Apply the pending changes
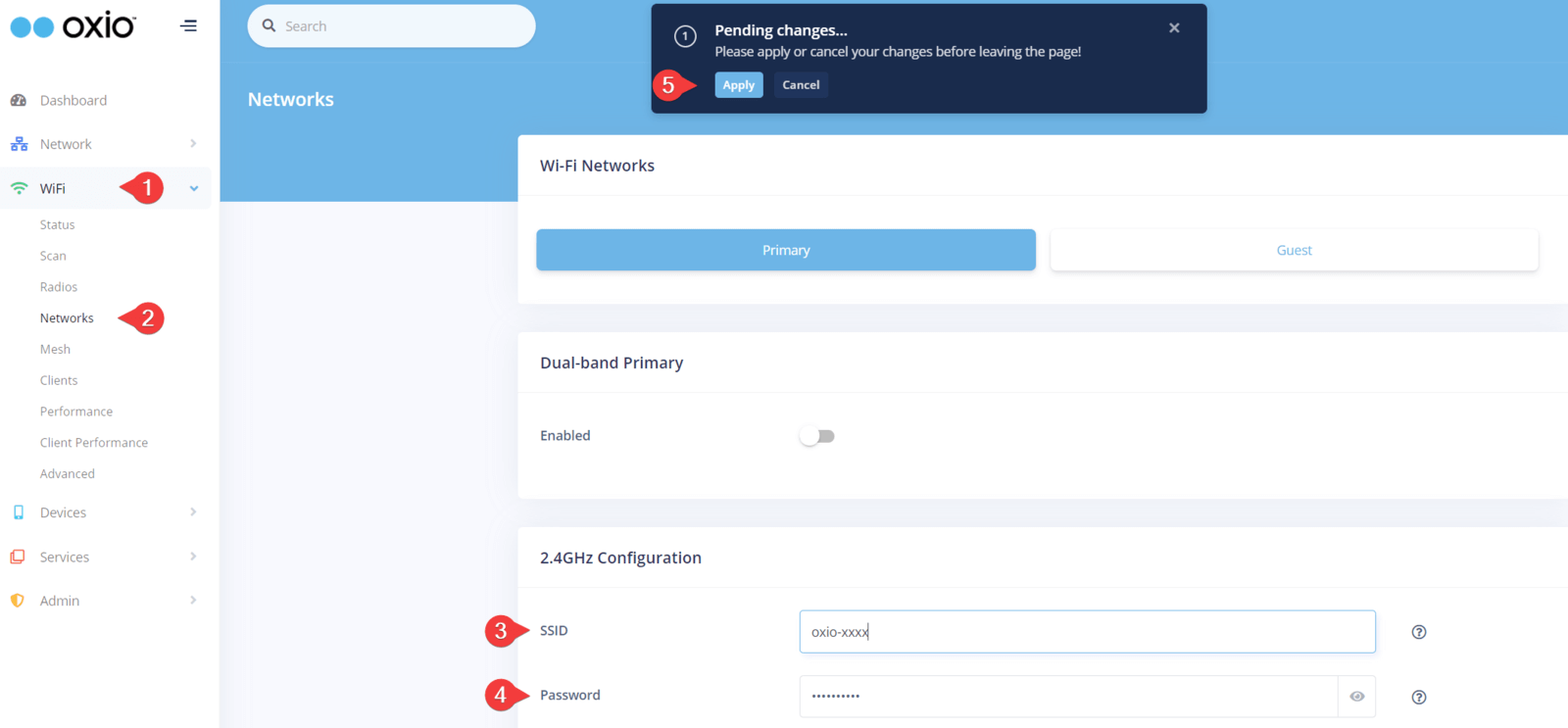1568x728 pixels. point(738,85)
